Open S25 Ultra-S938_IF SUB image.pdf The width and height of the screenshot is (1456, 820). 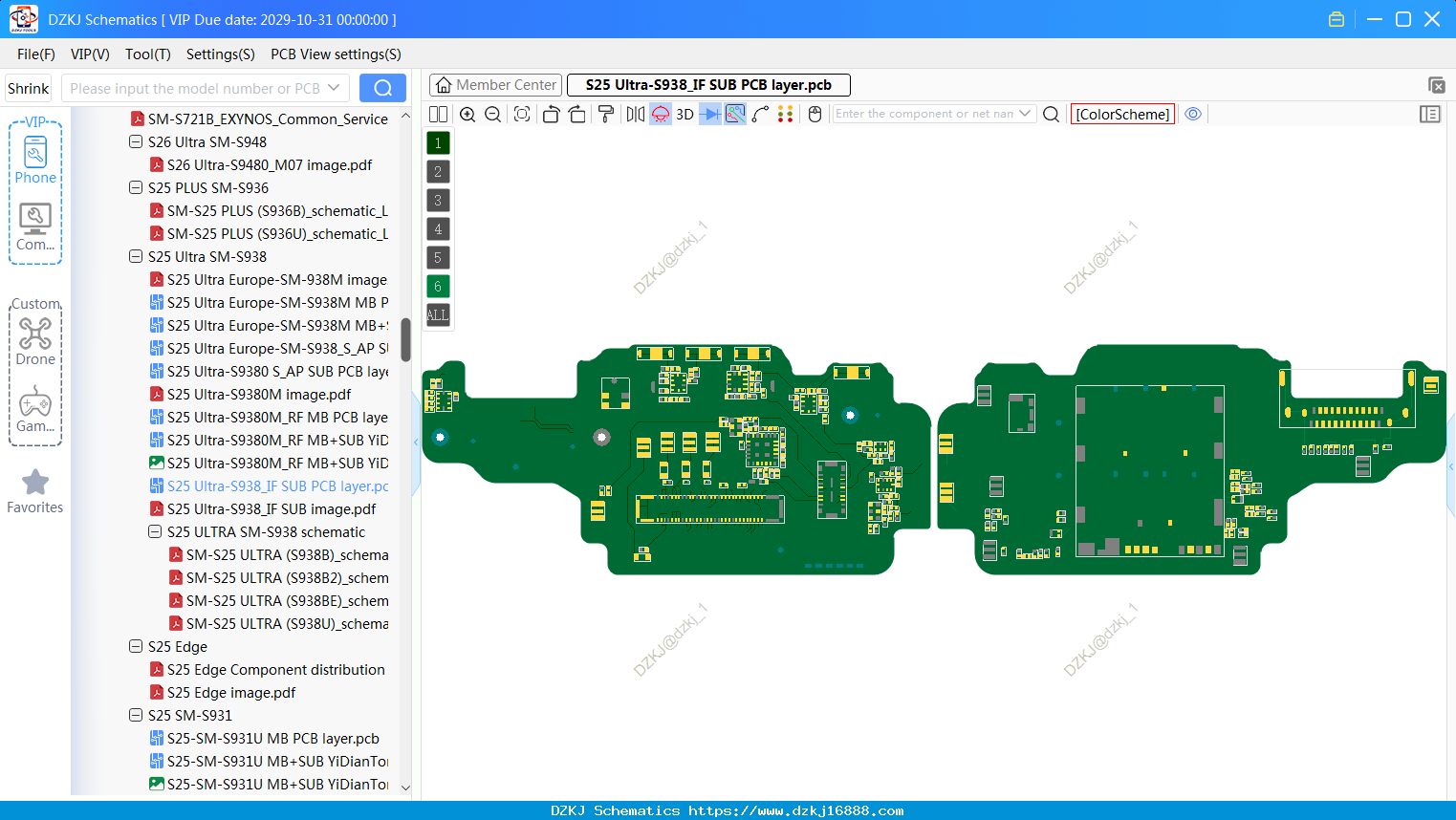click(263, 508)
